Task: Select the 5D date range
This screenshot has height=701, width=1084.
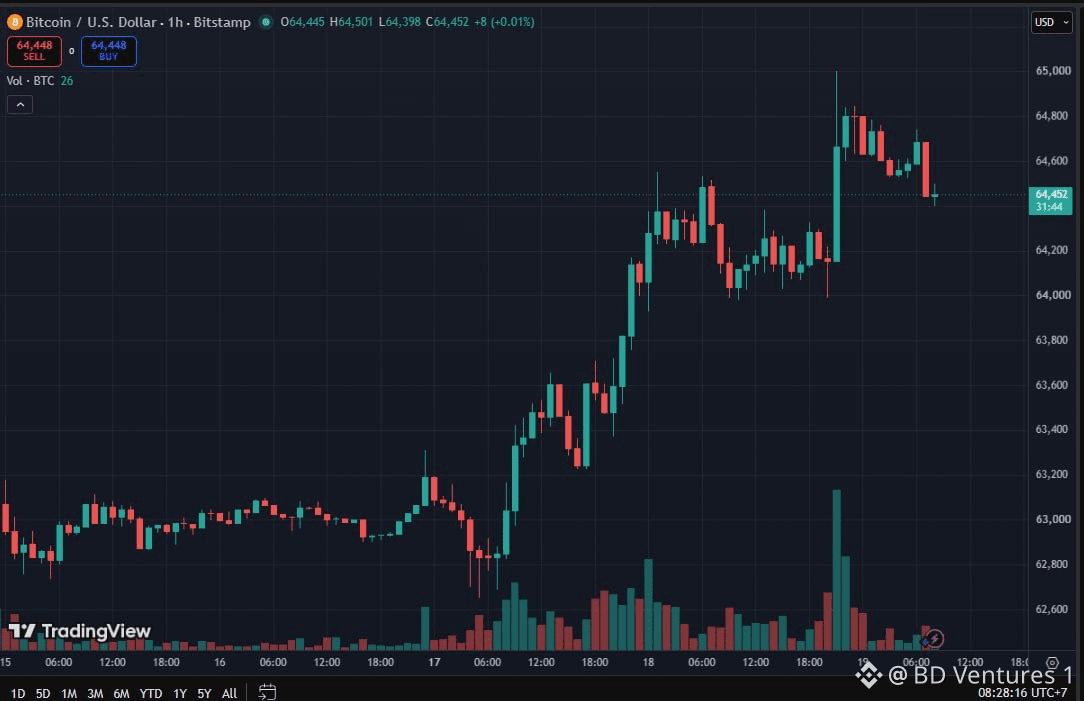Action: (x=43, y=693)
